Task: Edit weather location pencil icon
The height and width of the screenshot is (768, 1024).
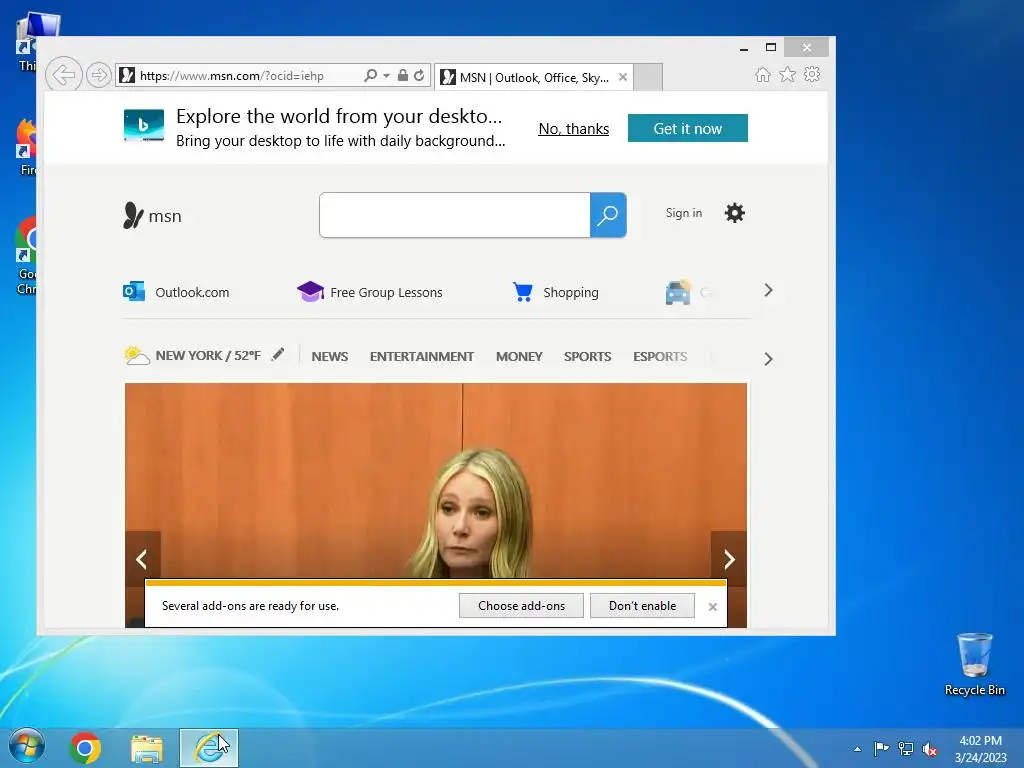Action: [x=278, y=355]
